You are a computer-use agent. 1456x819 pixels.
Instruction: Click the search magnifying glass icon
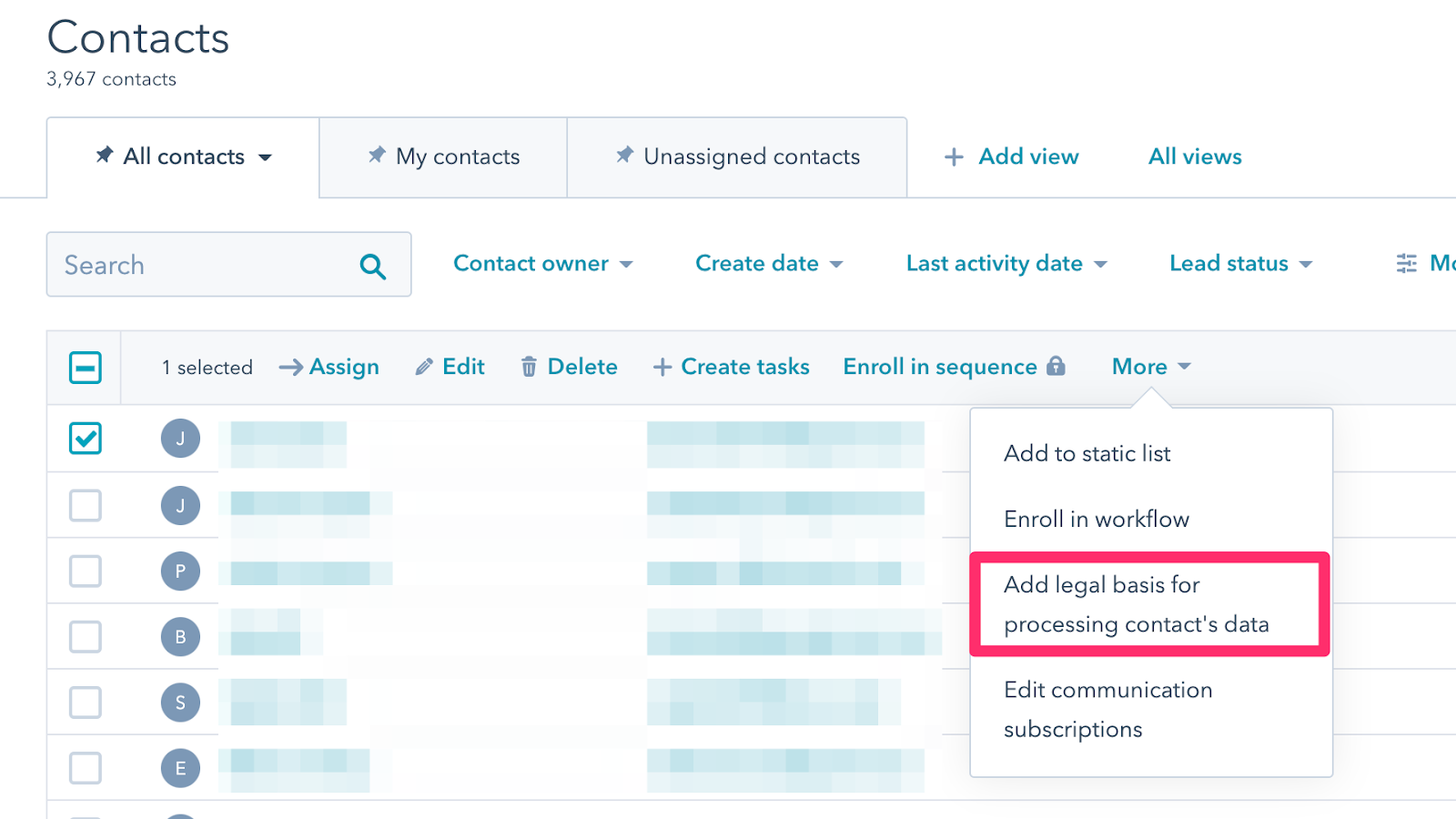pos(372,266)
